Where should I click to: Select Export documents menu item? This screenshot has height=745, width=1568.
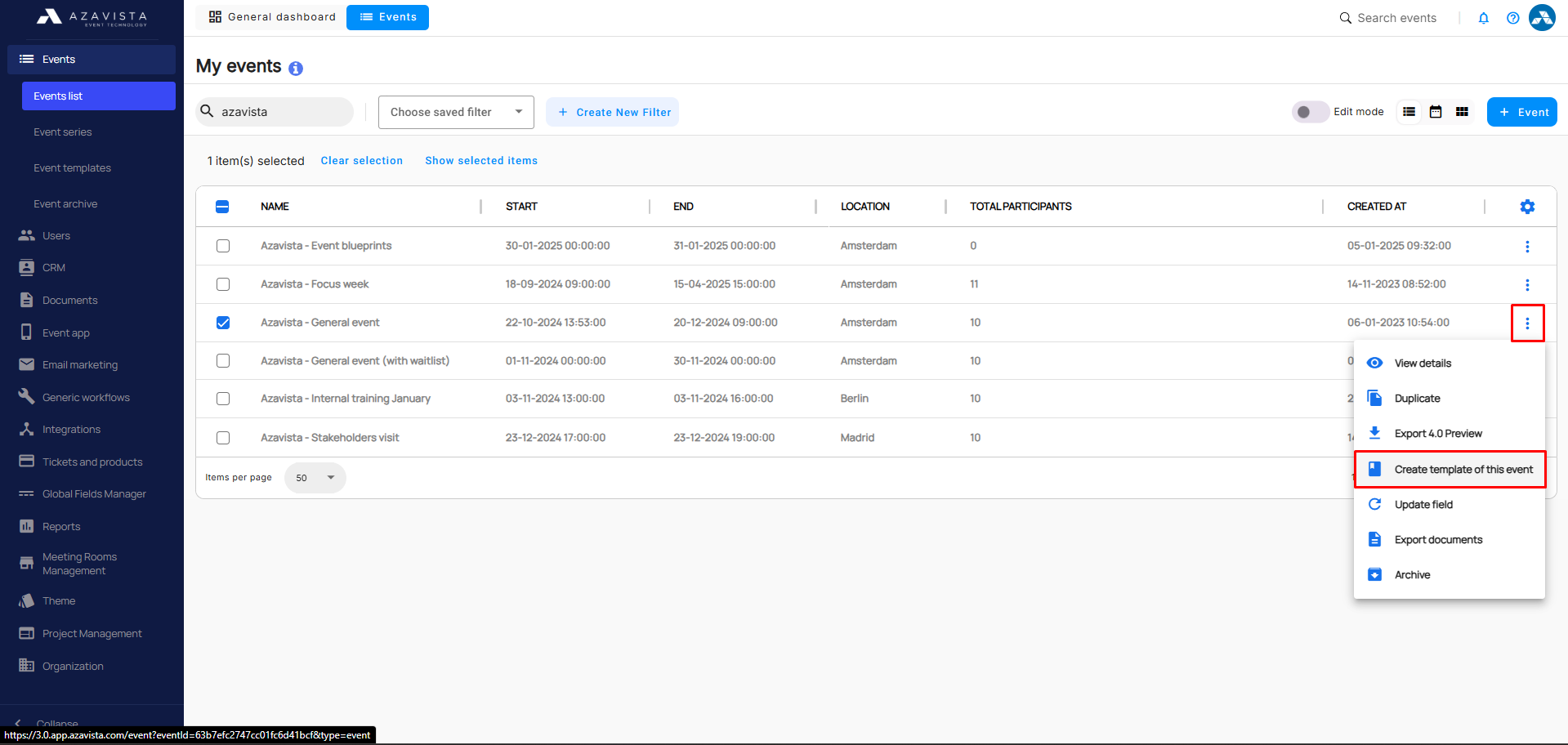(1450, 540)
